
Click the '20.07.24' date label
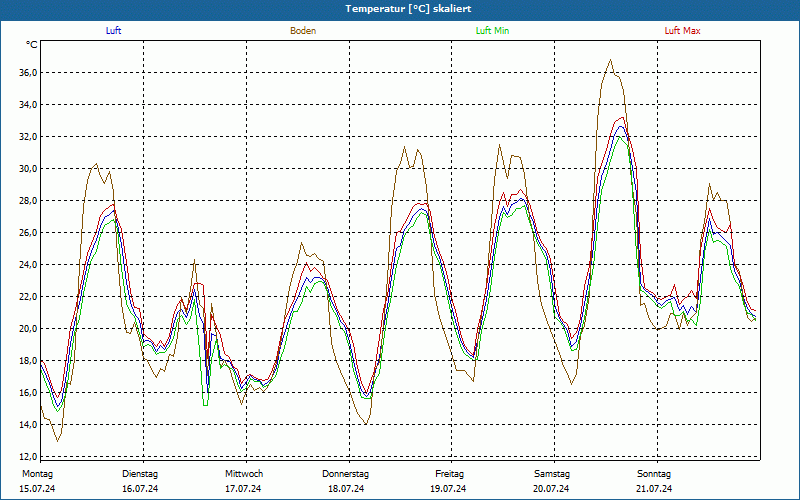552,489
